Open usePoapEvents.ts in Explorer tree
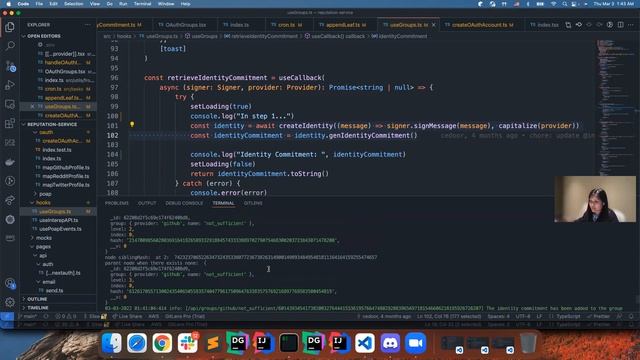 click(x=60, y=229)
